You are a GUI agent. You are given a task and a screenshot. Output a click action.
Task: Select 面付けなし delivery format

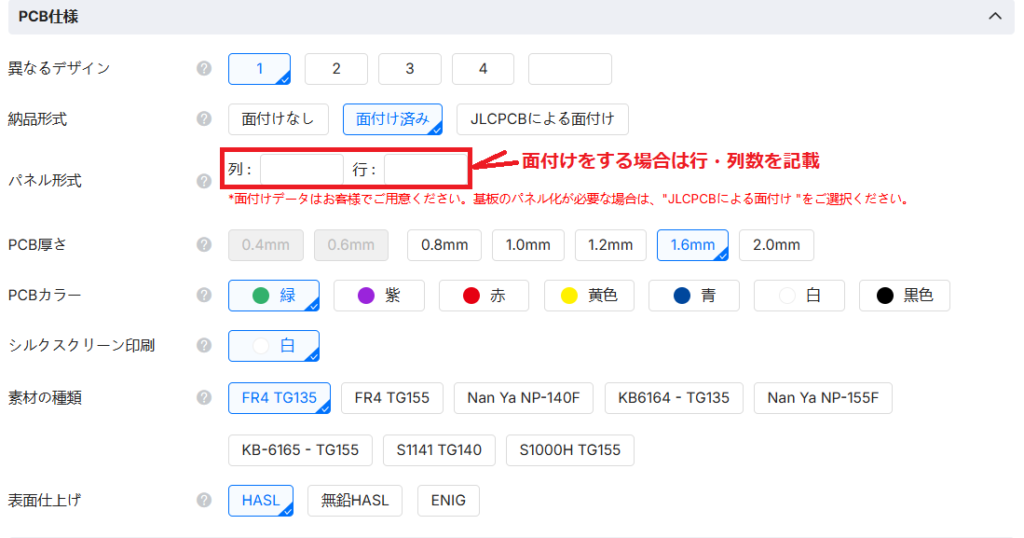click(278, 119)
